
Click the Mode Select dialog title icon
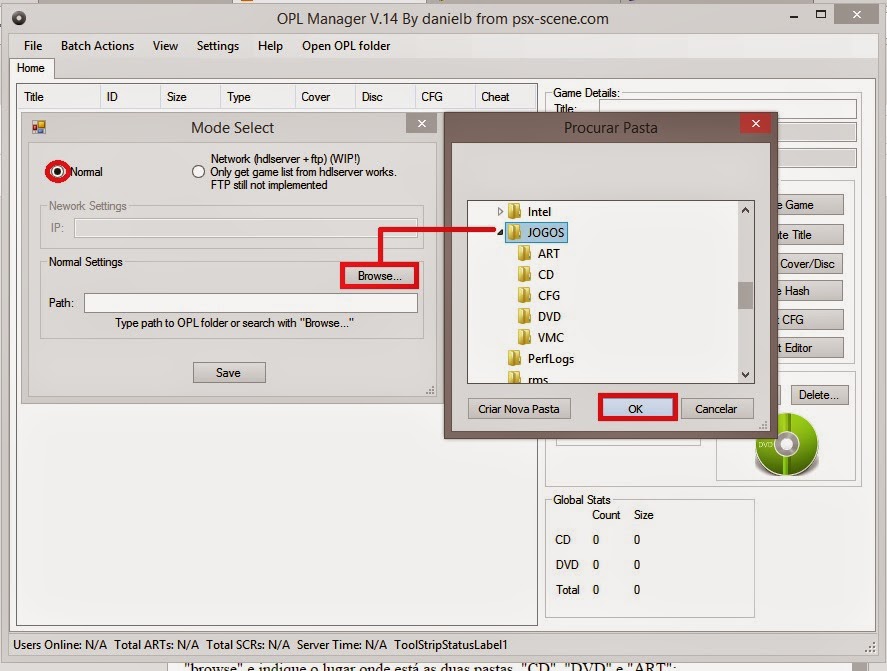click(40, 127)
